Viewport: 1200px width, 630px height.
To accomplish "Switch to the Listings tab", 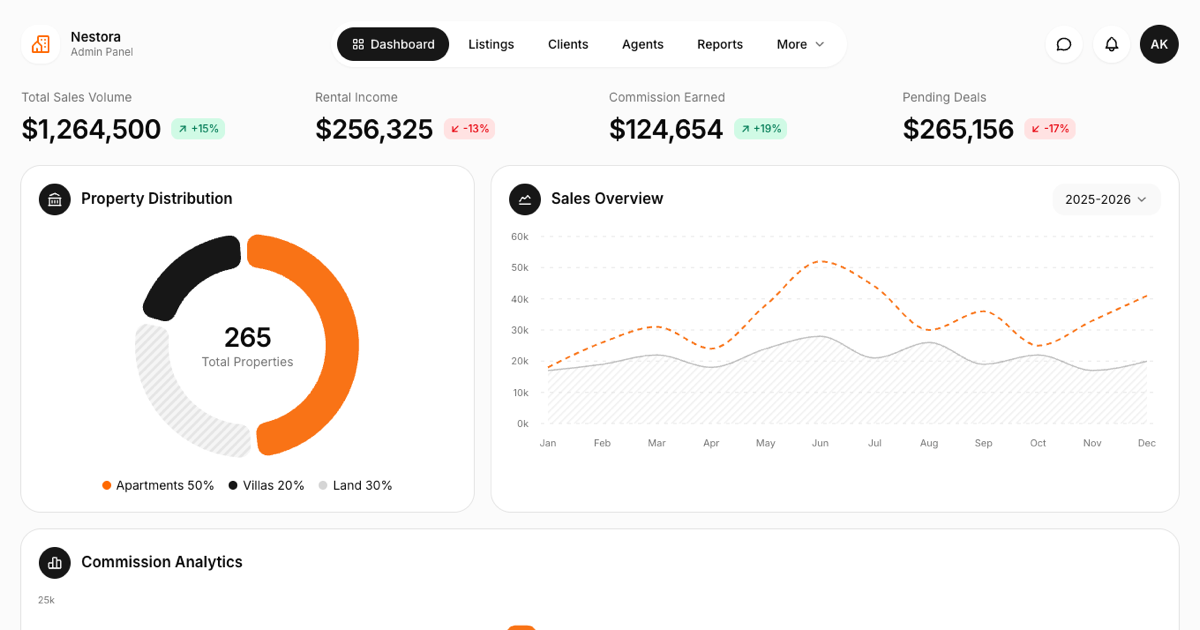I will tap(491, 44).
